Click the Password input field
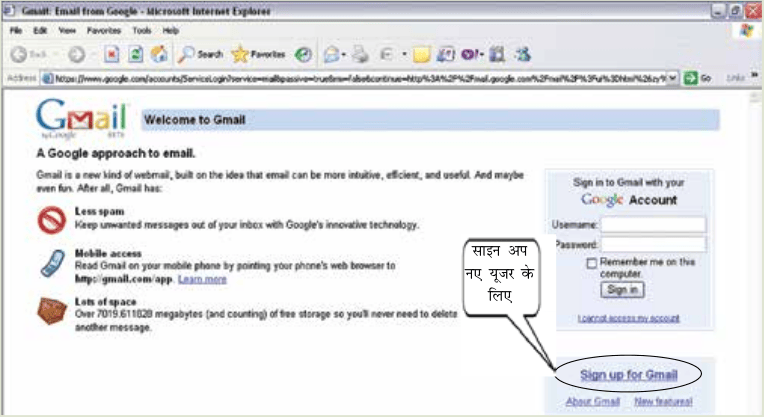This screenshot has height=417, width=764. click(x=653, y=244)
